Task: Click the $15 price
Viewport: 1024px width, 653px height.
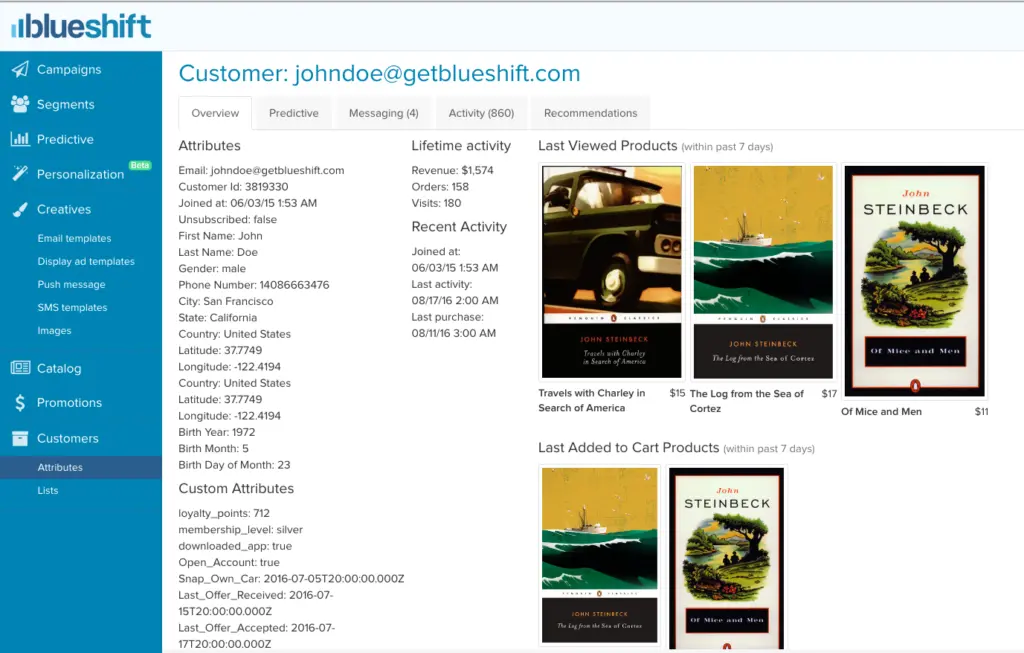Action: click(677, 393)
